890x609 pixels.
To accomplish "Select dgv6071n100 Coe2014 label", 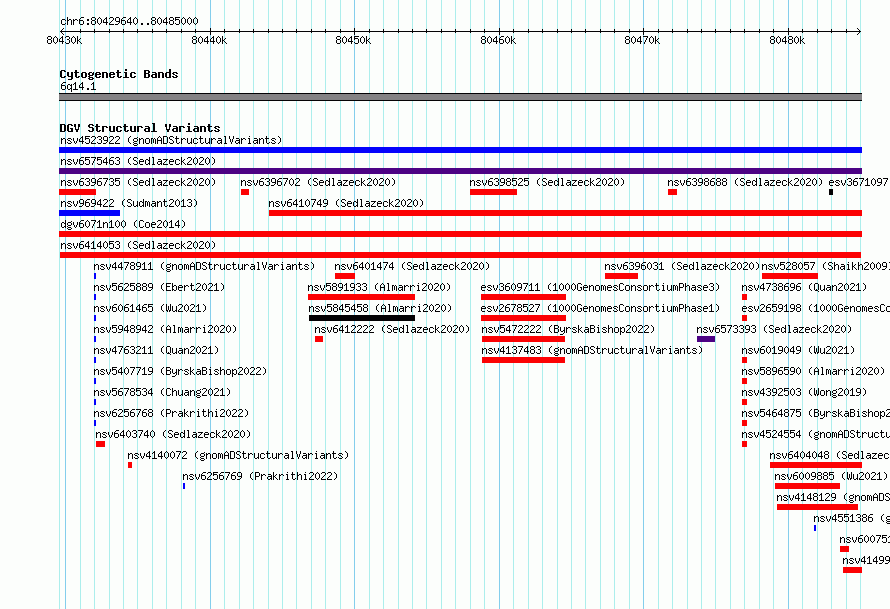I will pos(123,224).
